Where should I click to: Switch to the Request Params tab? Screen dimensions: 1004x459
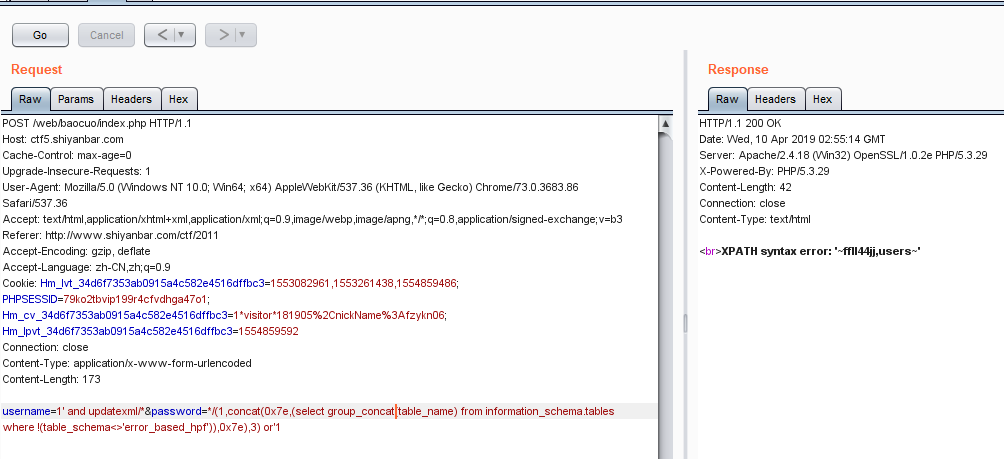[76, 99]
